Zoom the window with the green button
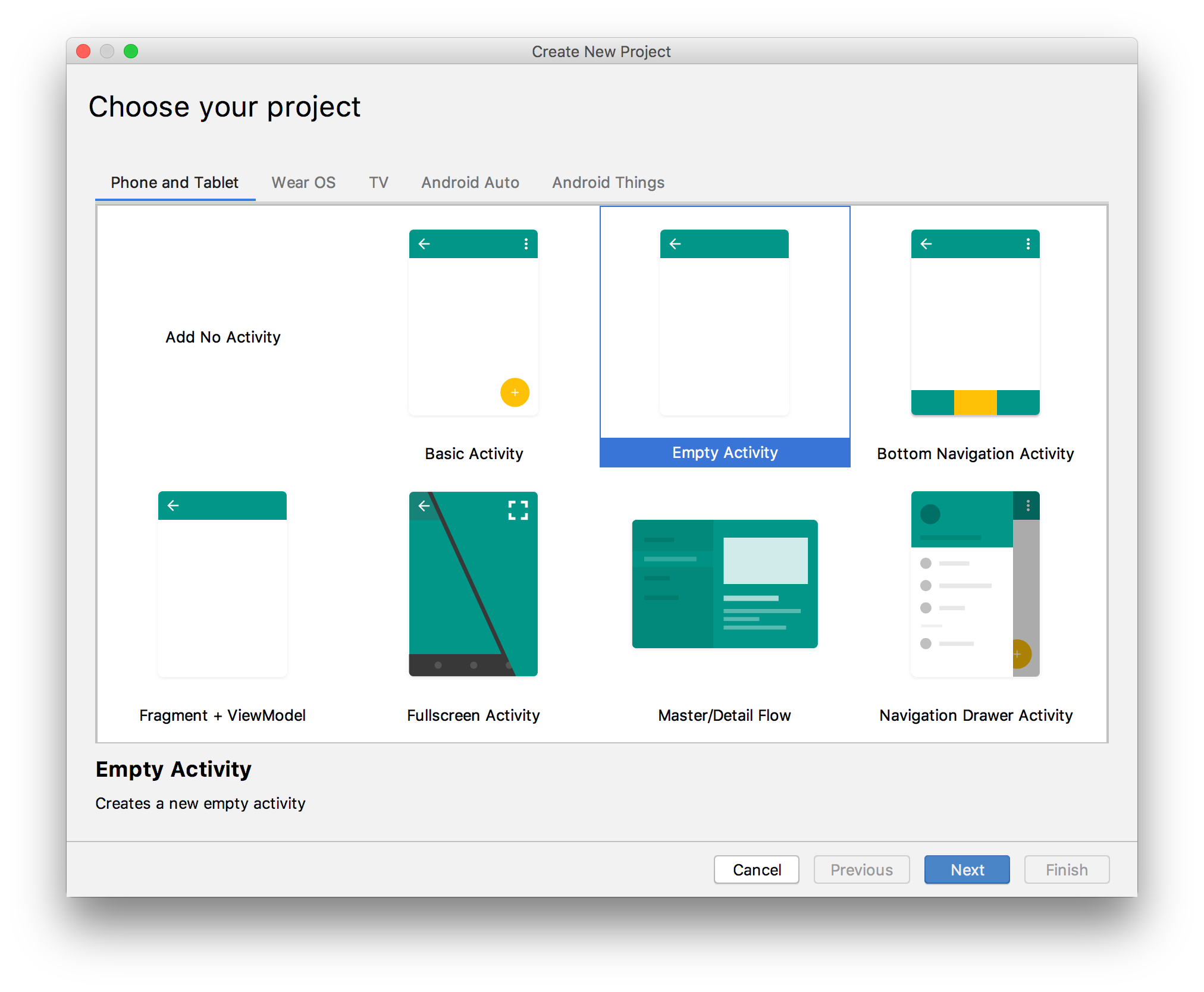This screenshot has height=992, width=1204. coord(131,51)
